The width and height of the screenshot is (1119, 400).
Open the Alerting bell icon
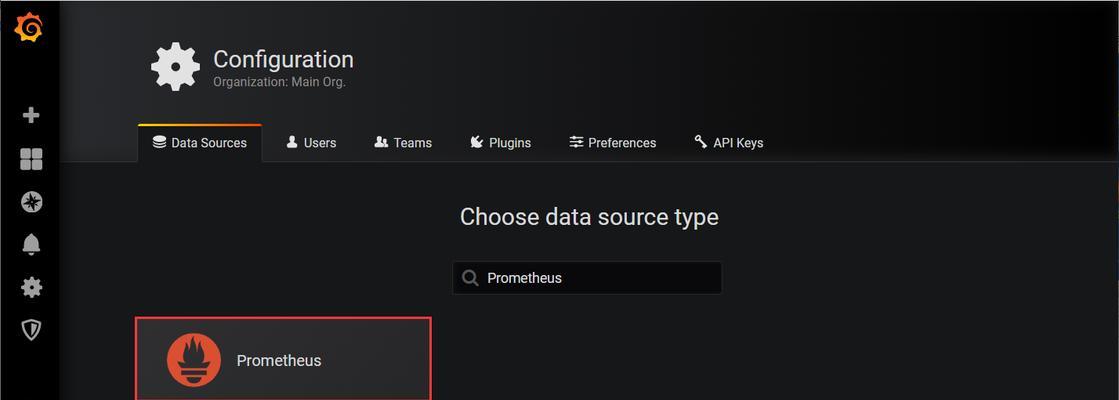coord(31,245)
